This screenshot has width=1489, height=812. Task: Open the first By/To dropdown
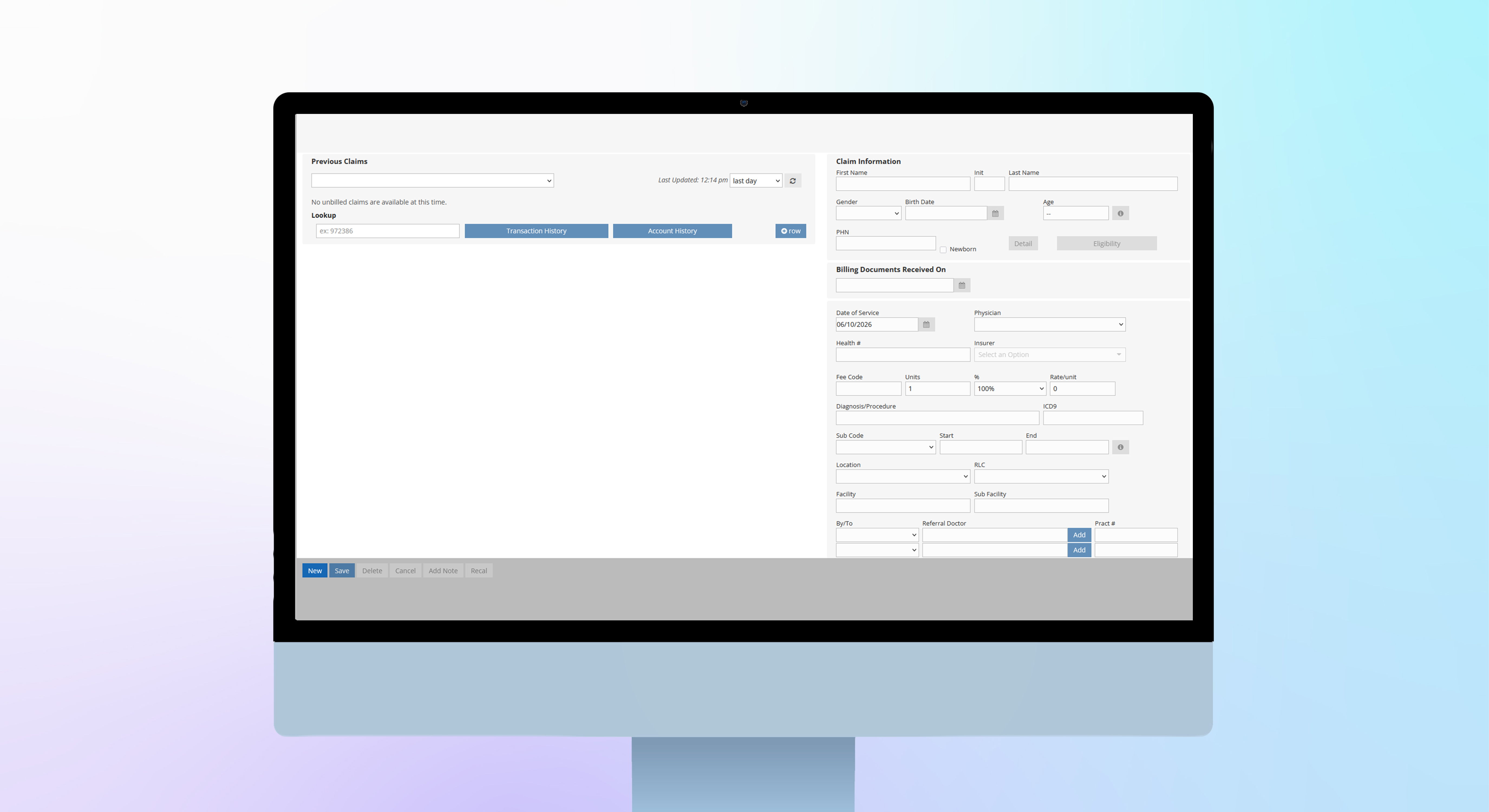pyautogui.click(x=877, y=535)
